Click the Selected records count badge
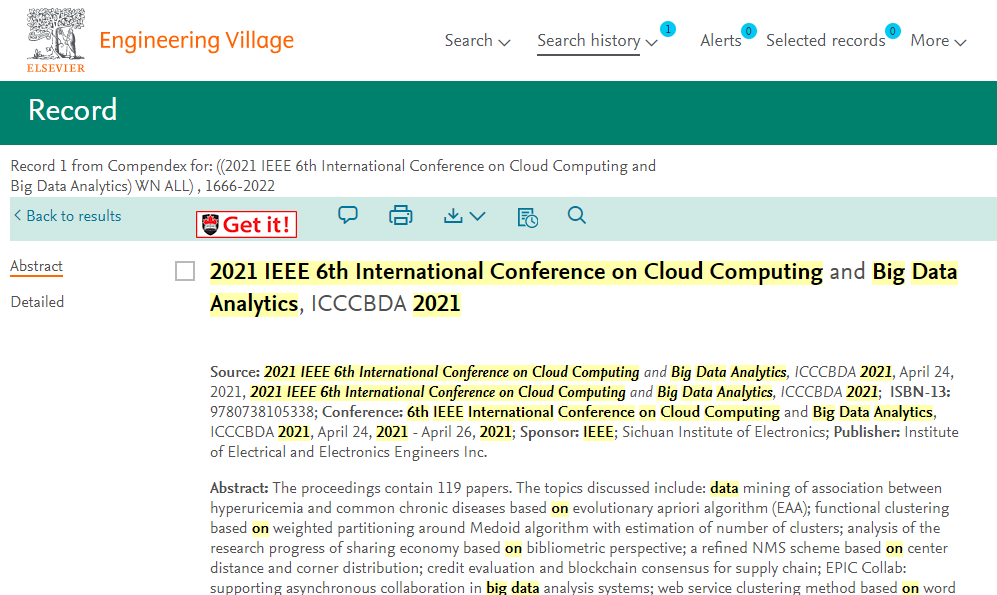The image size is (997, 595). pyautogui.click(x=893, y=31)
